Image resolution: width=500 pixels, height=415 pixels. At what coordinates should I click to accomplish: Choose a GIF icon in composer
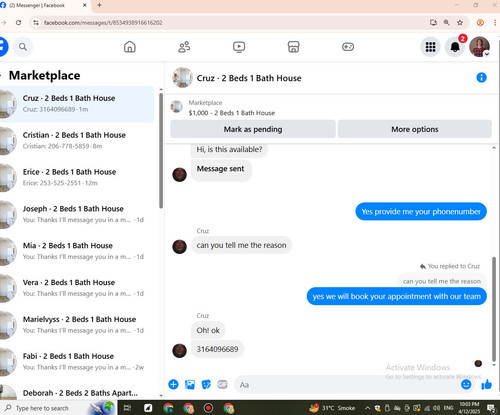coord(222,384)
